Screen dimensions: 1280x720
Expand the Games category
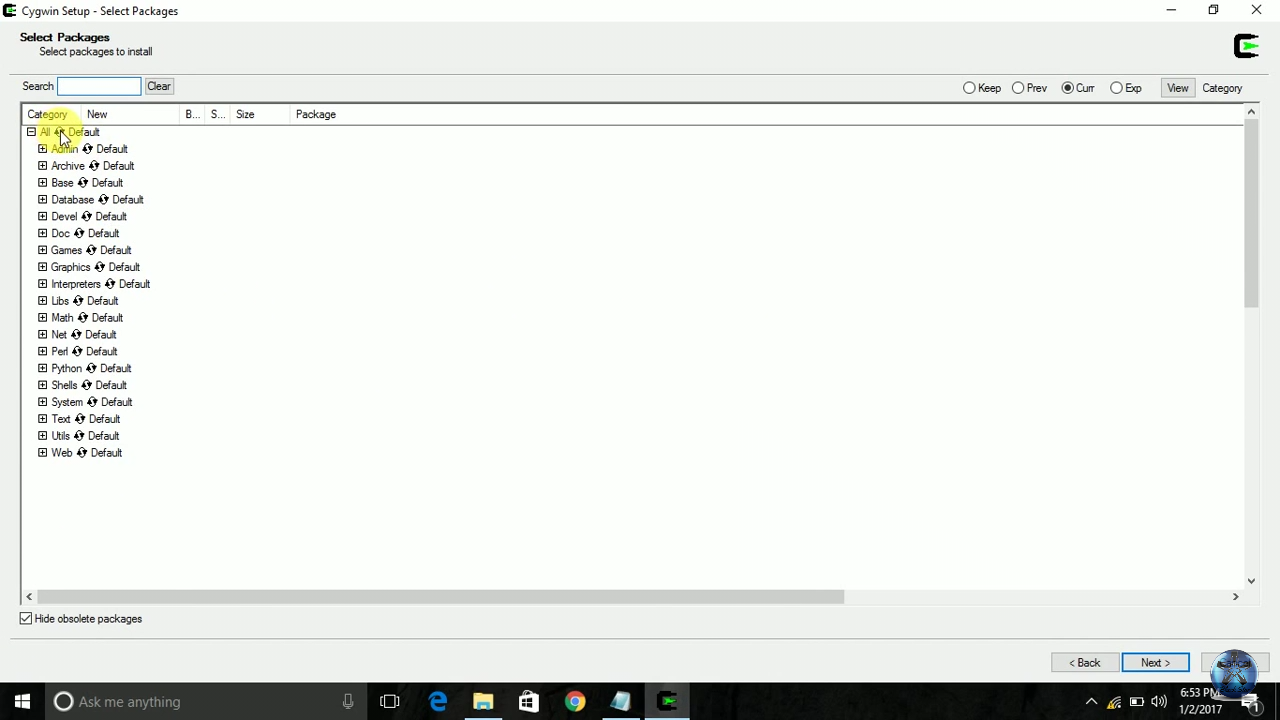(x=42, y=251)
